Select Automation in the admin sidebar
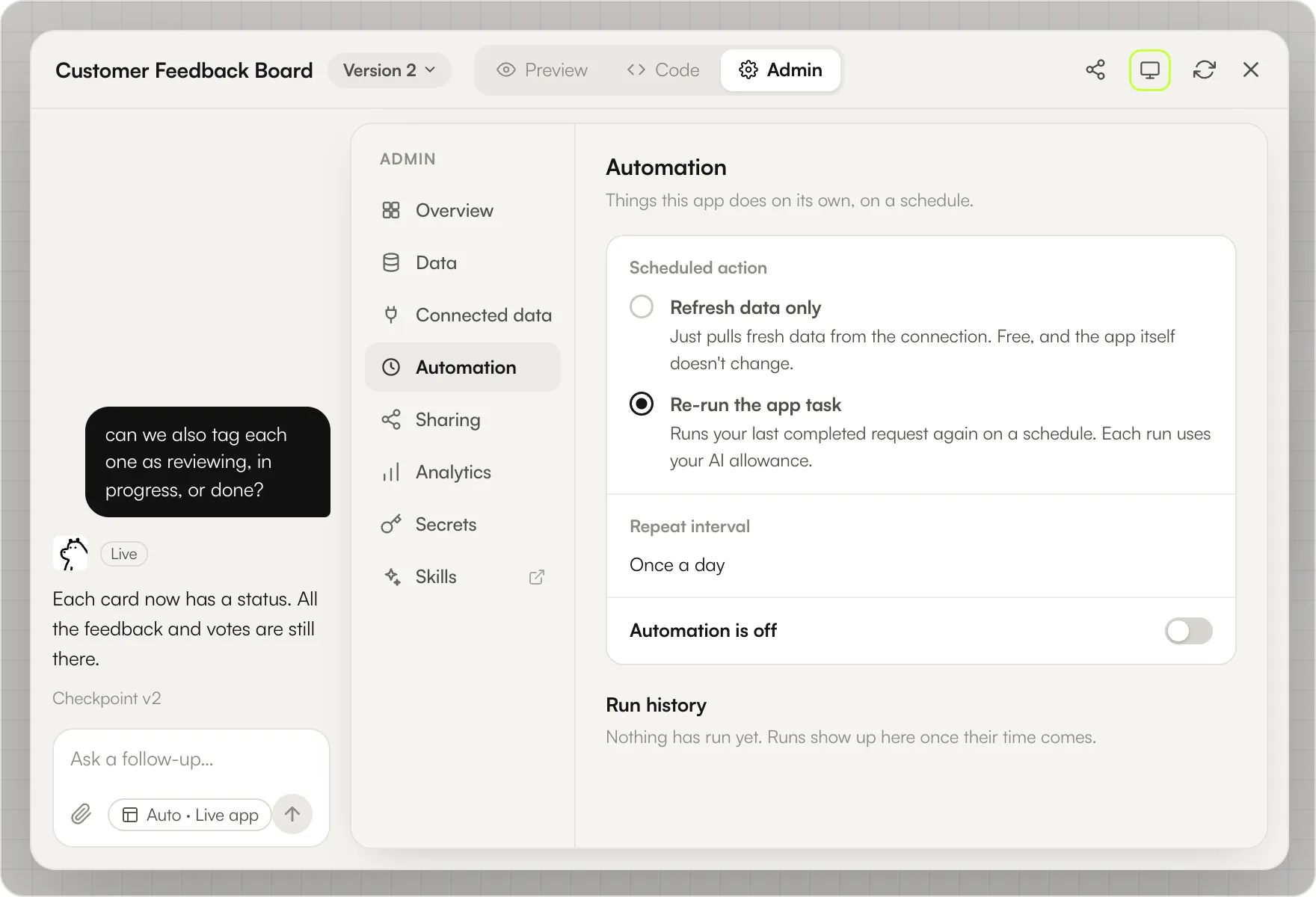 click(462, 367)
